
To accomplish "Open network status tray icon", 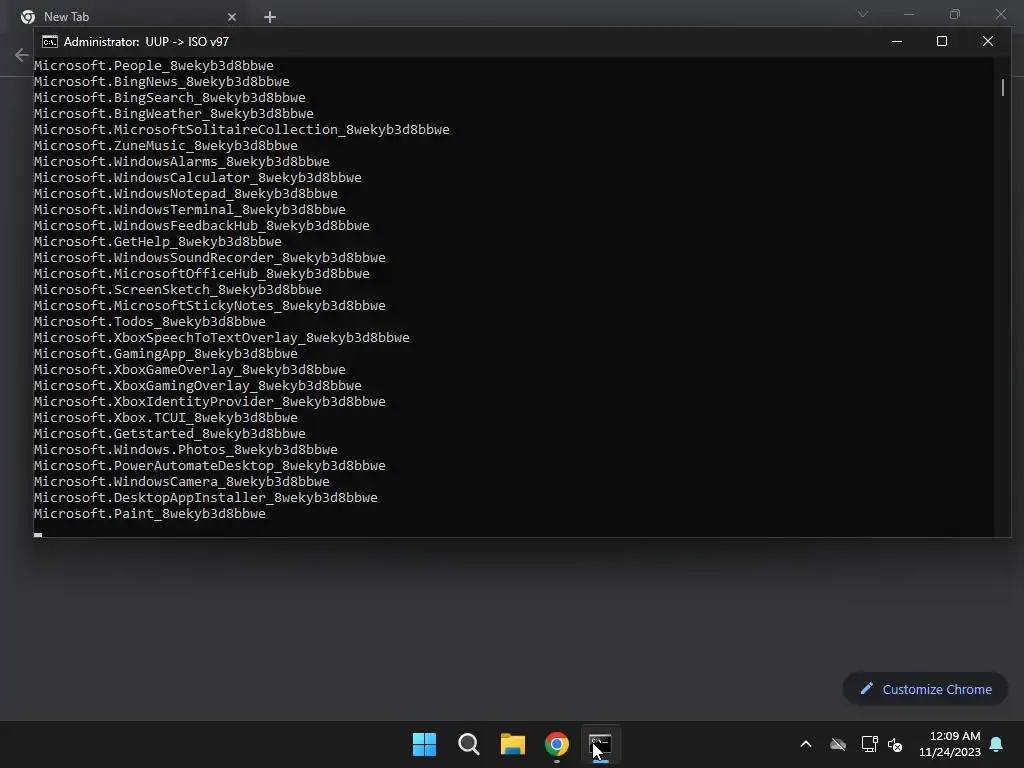I will click(869, 744).
